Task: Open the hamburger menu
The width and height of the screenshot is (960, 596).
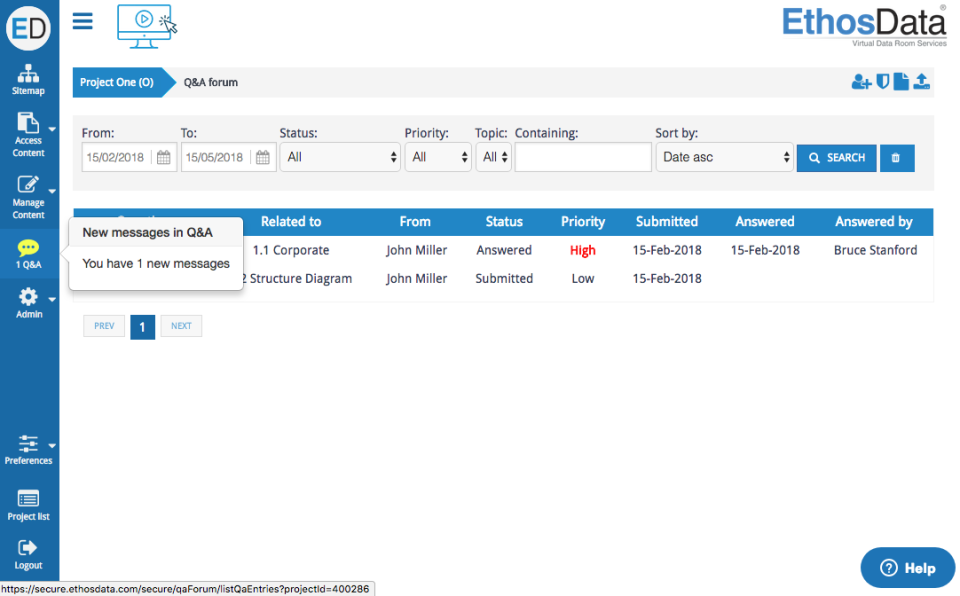Action: tap(83, 22)
